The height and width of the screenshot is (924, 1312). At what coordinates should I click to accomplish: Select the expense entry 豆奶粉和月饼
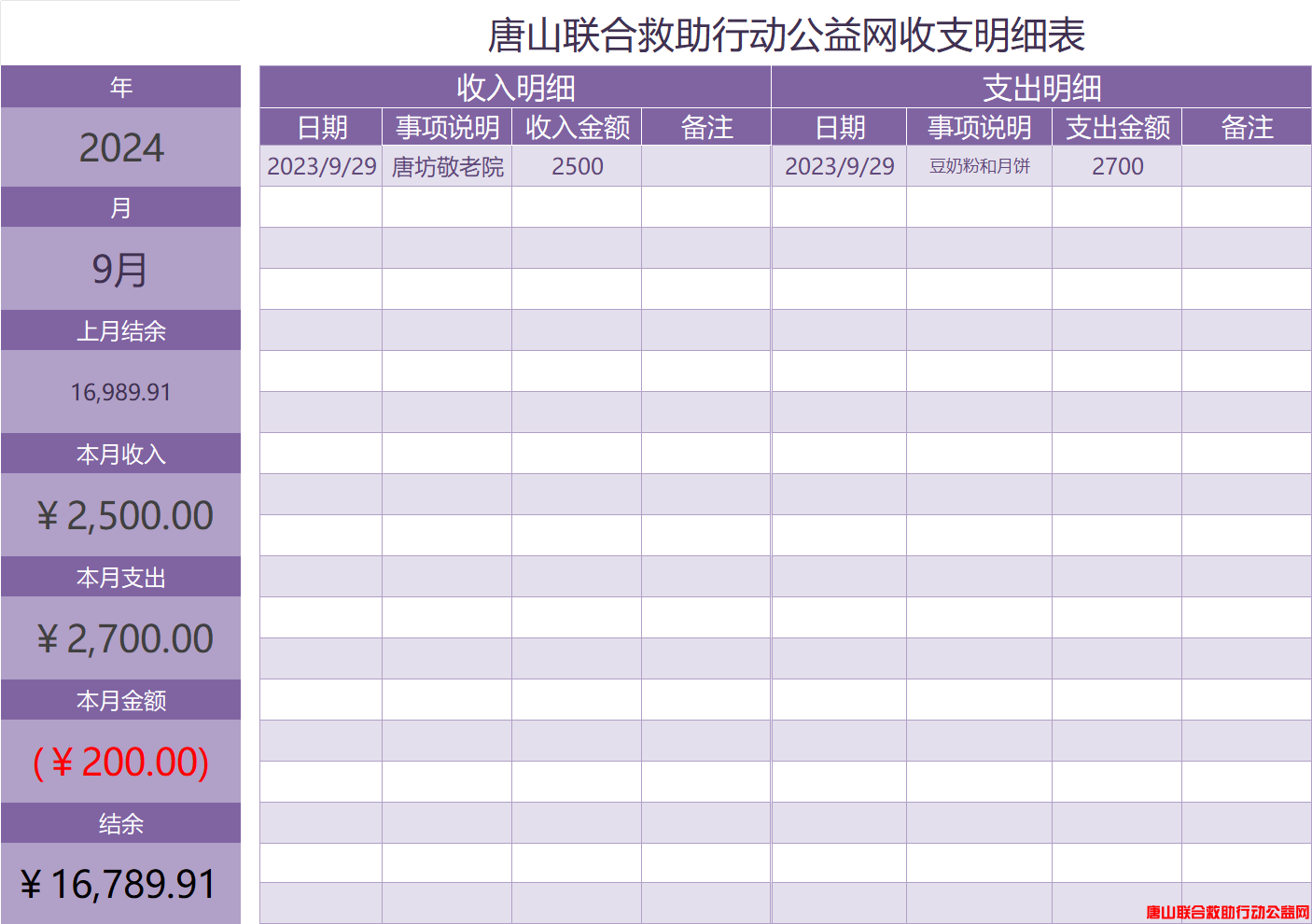click(979, 166)
